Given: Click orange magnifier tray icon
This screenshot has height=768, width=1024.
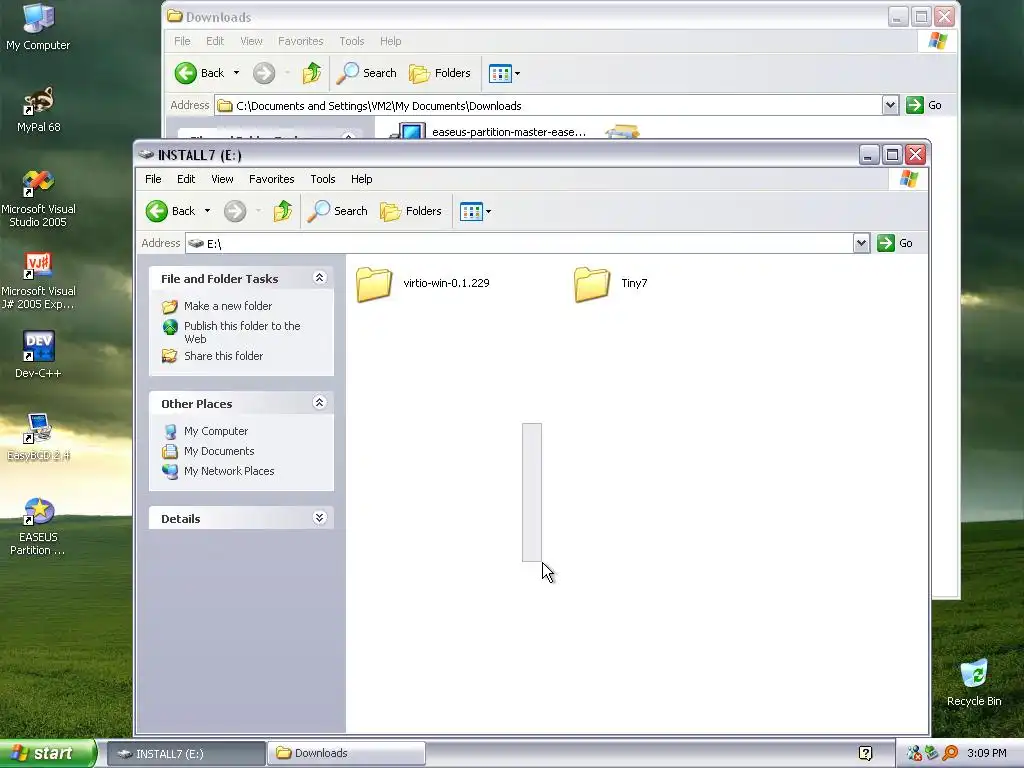Looking at the screenshot, I should tap(950, 753).
